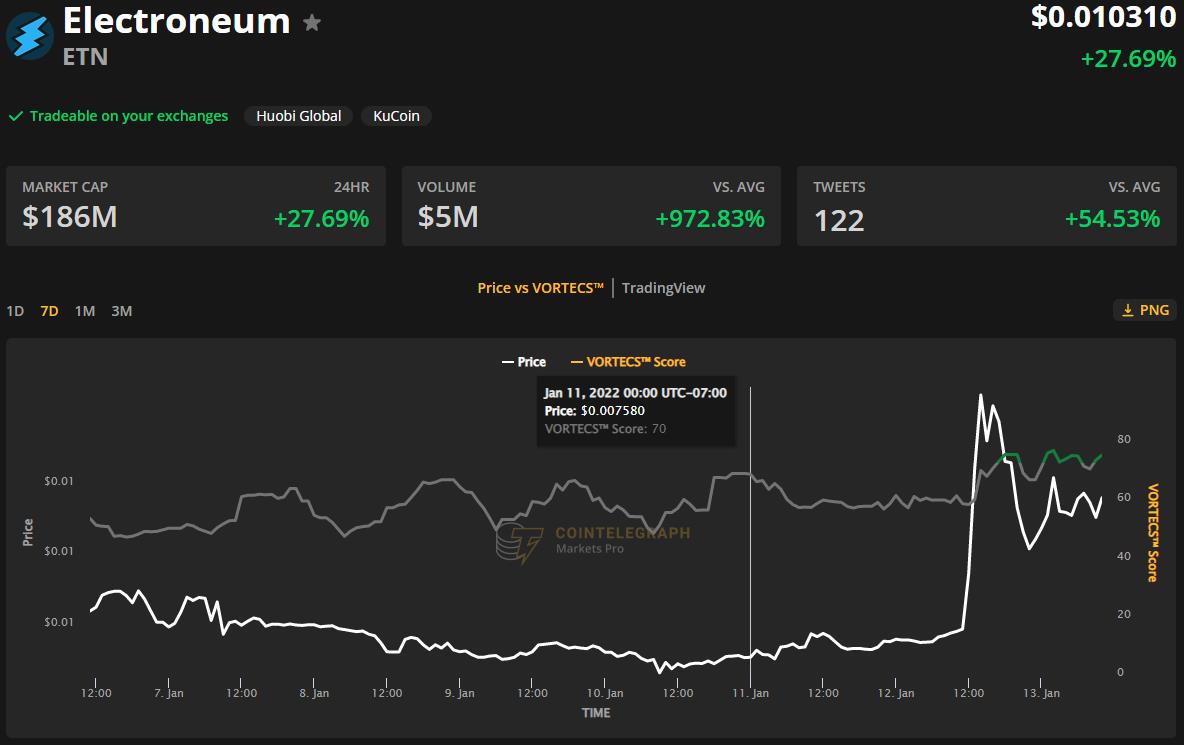Click the 10. Jan tick on time axis

(x=605, y=693)
